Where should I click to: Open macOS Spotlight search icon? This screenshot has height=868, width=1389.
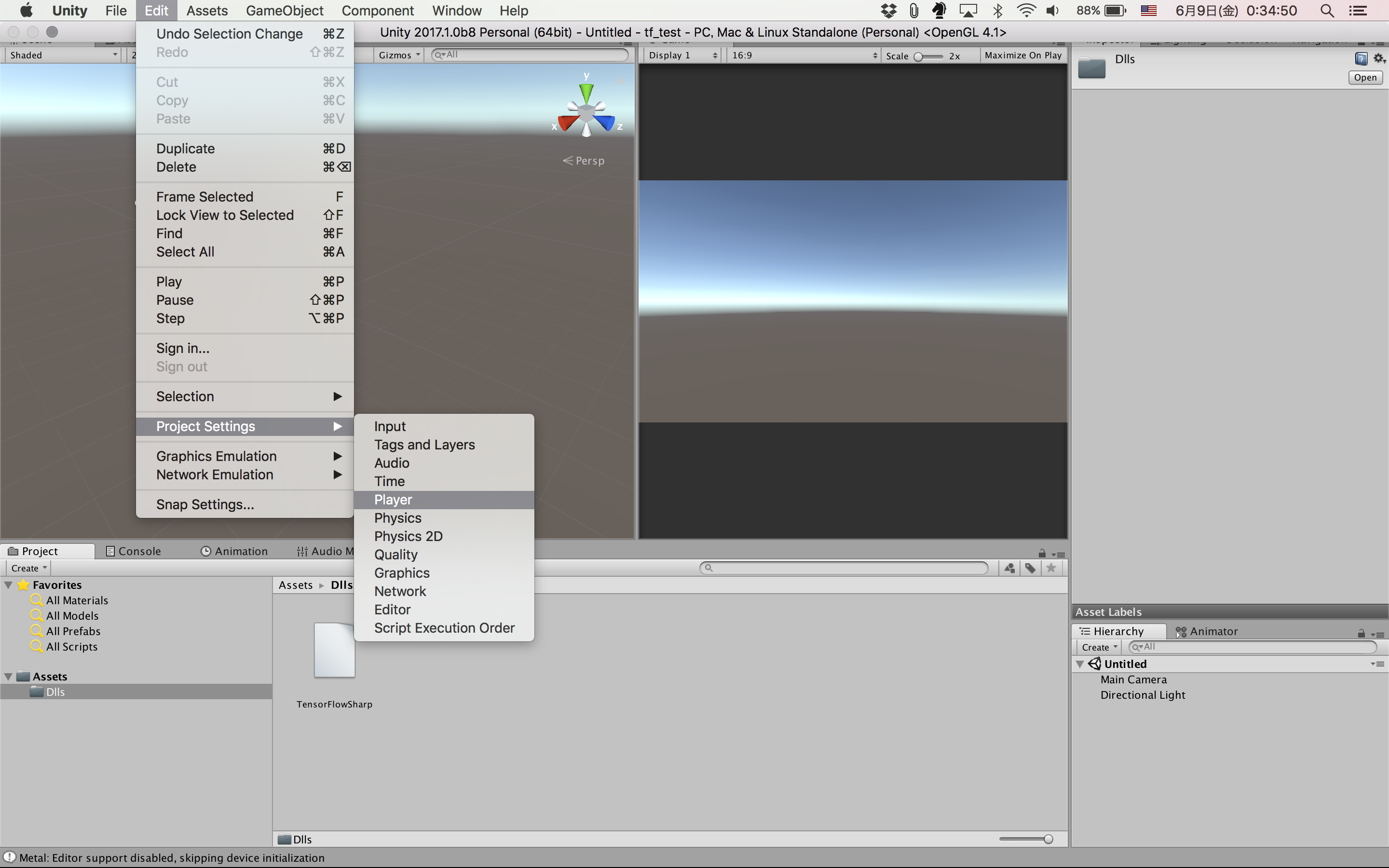1327,10
